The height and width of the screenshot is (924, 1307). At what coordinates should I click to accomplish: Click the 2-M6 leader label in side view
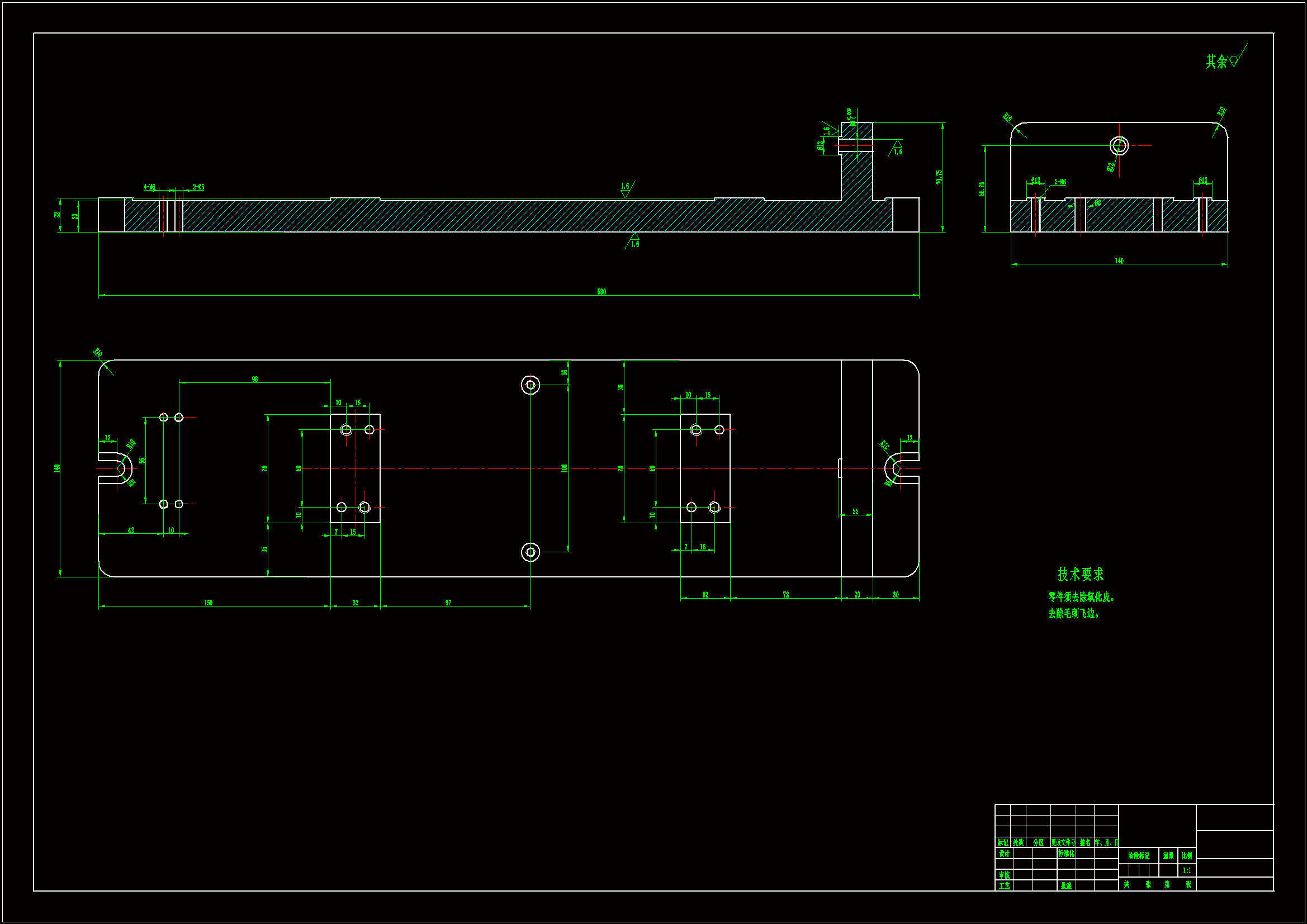[x=1060, y=182]
